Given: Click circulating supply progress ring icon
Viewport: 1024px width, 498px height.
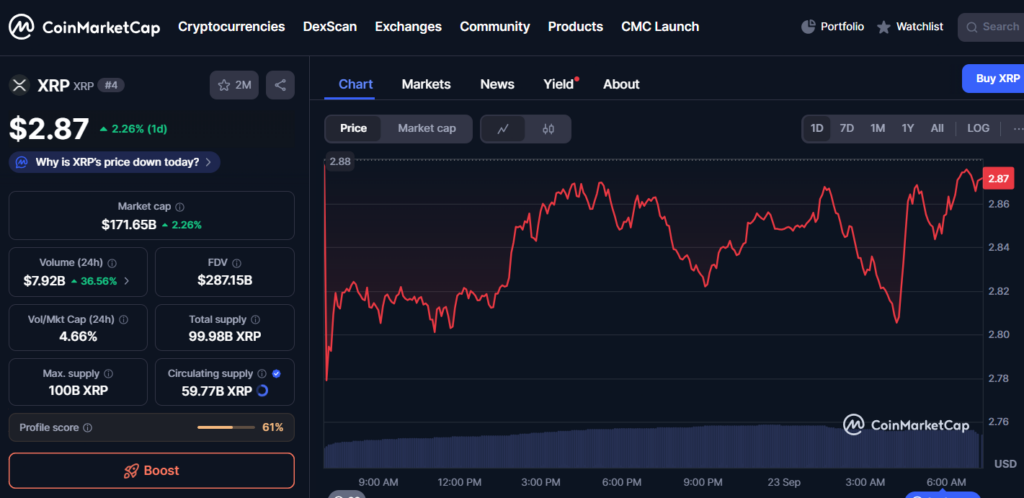Looking at the screenshot, I should [263, 391].
